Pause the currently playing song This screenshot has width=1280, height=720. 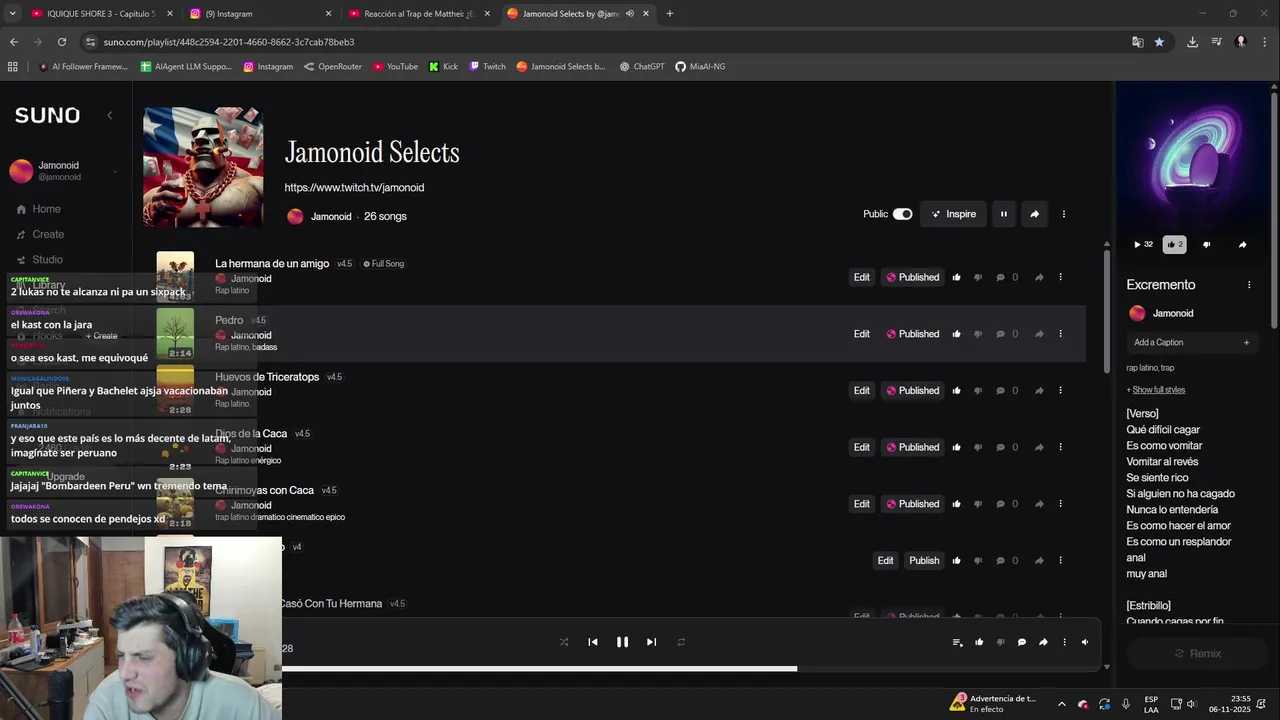click(x=622, y=642)
